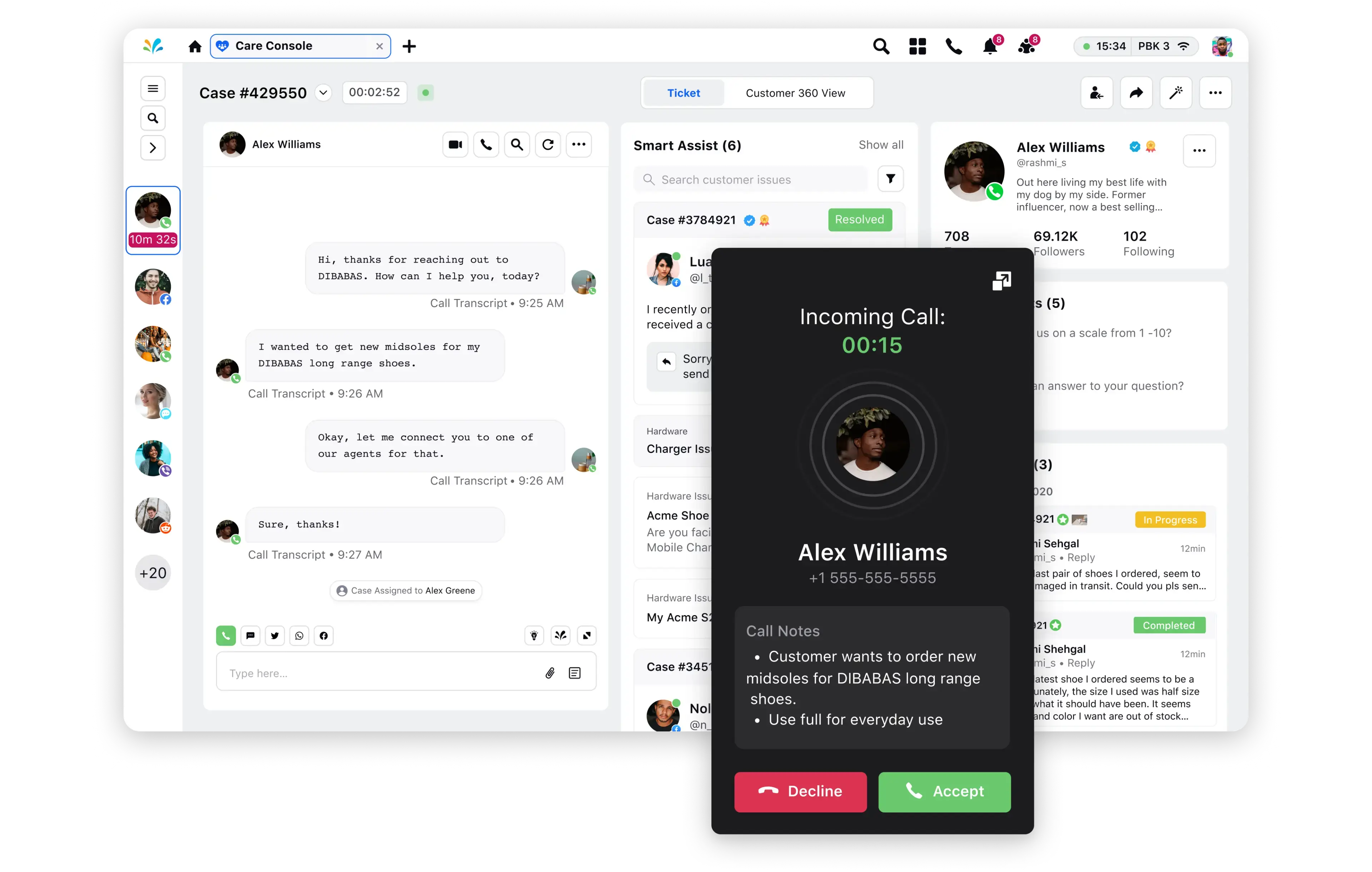Click the assign agent icon in top toolbar
This screenshot has width=1372, height=872.
[x=1097, y=92]
